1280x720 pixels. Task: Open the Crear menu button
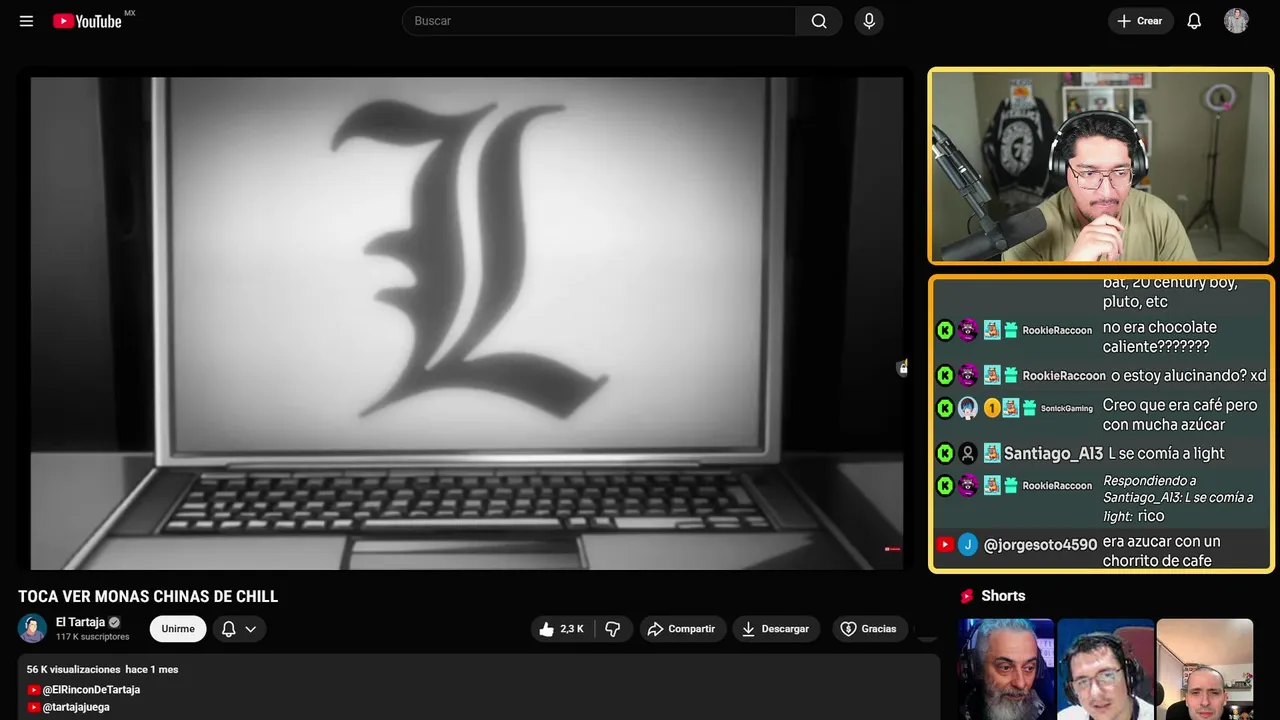[1140, 21]
